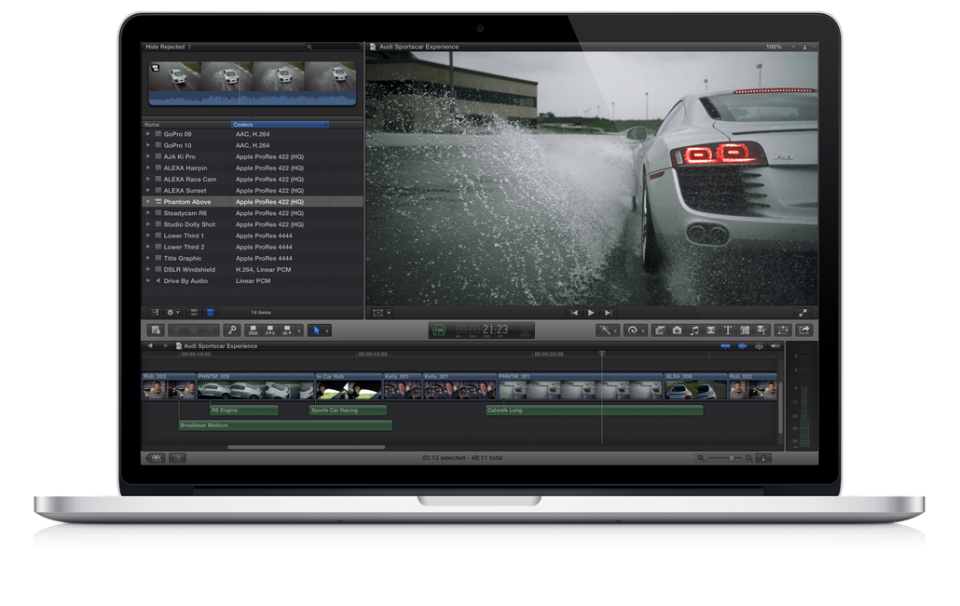Adjust the timeline zoom slider

[x=730, y=458]
